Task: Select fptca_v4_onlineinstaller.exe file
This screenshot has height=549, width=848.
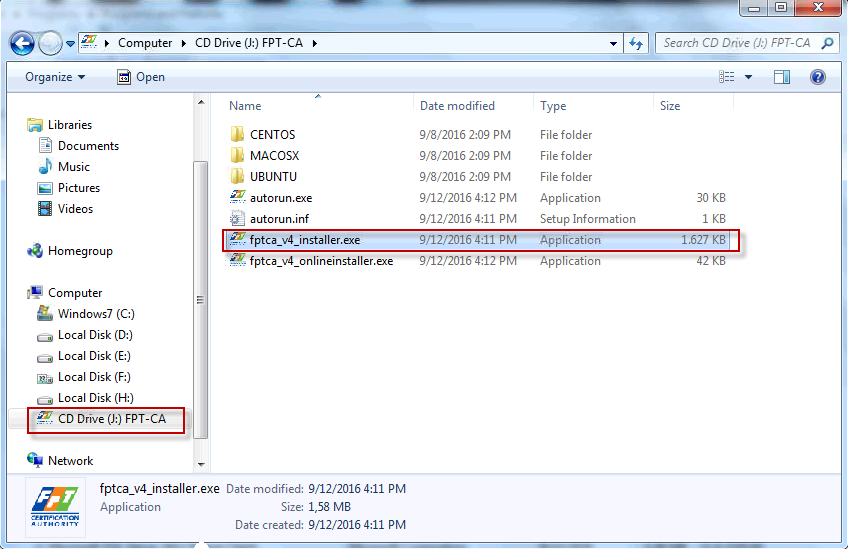Action: click(321, 261)
